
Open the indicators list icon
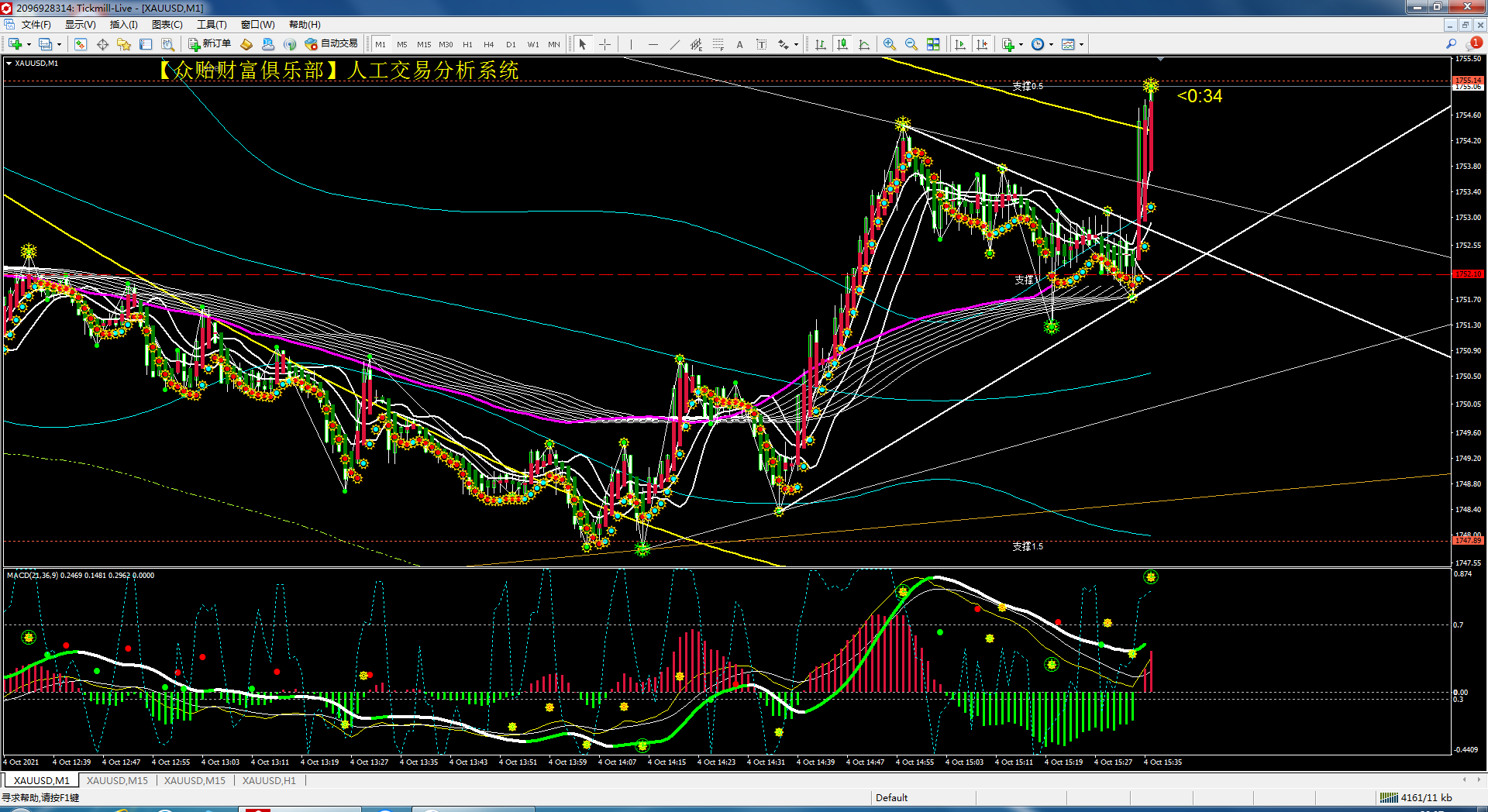point(1008,44)
